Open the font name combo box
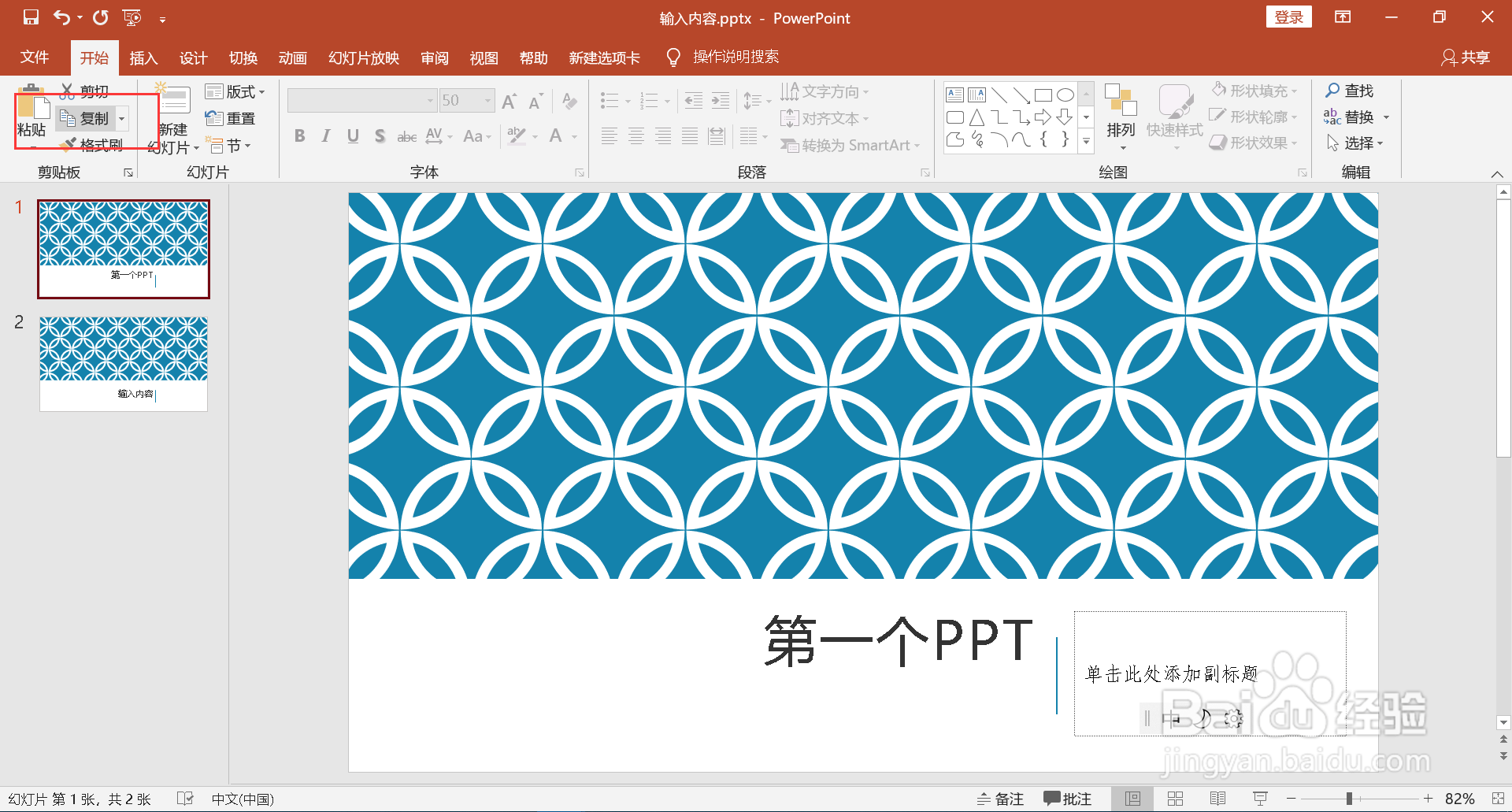The height and width of the screenshot is (812, 1512). pyautogui.click(x=361, y=101)
